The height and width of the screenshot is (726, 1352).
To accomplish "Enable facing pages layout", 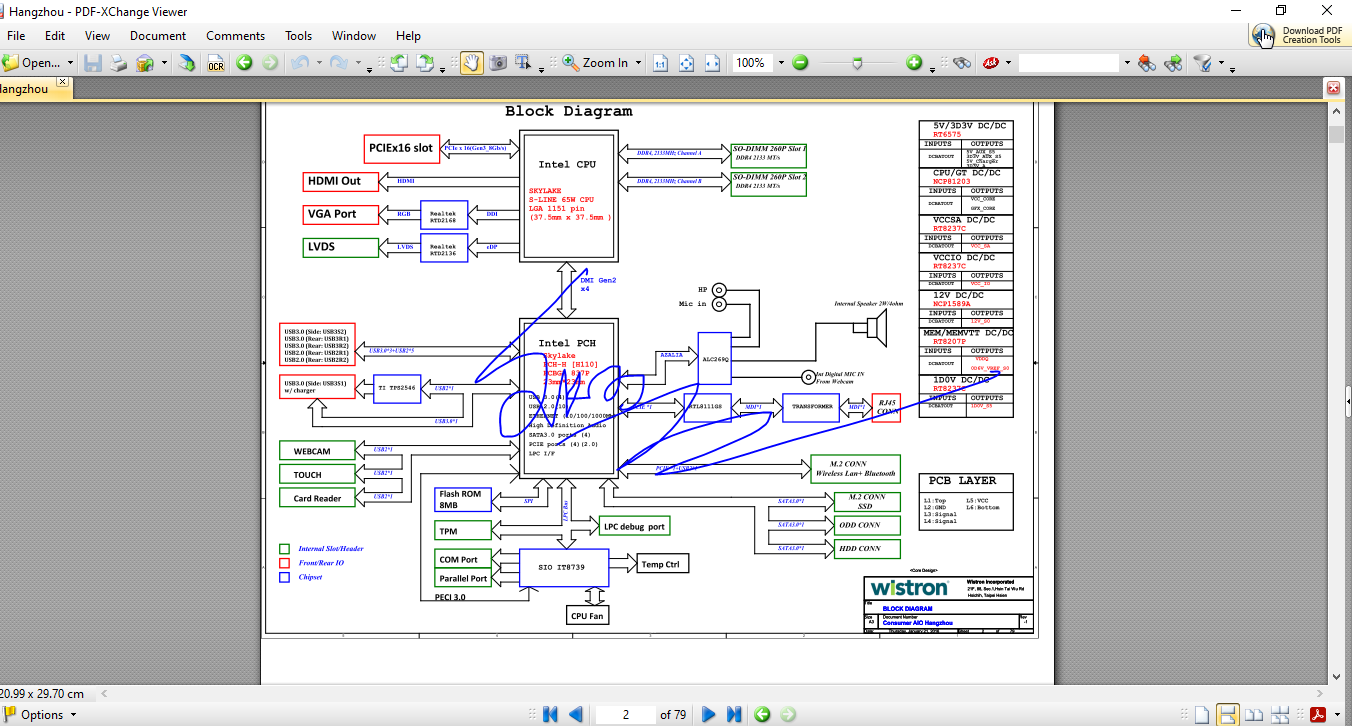I will (1254, 714).
